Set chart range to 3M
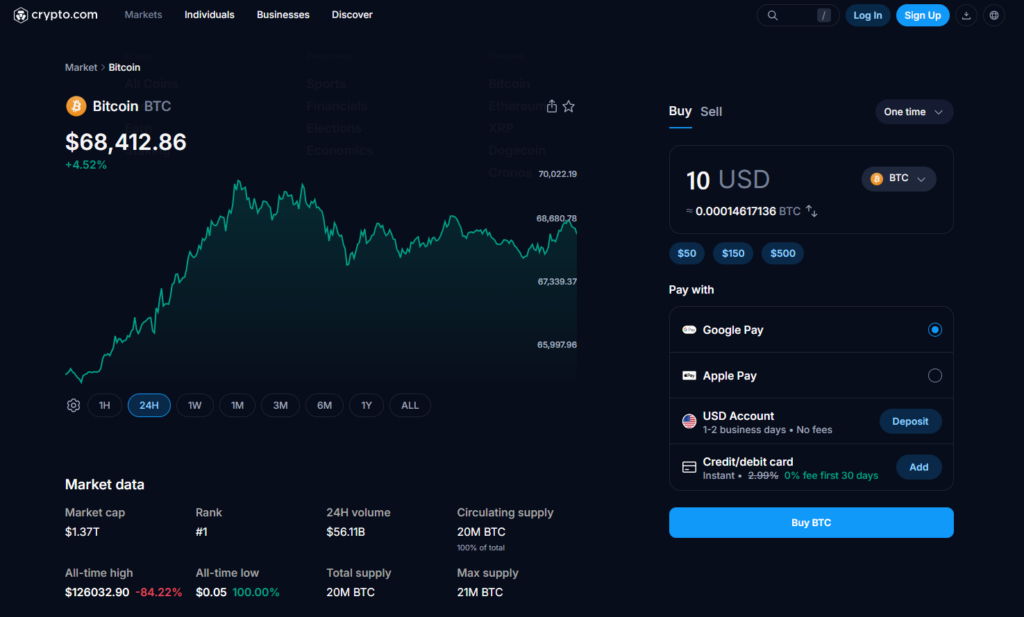This screenshot has width=1024, height=617. 280,405
